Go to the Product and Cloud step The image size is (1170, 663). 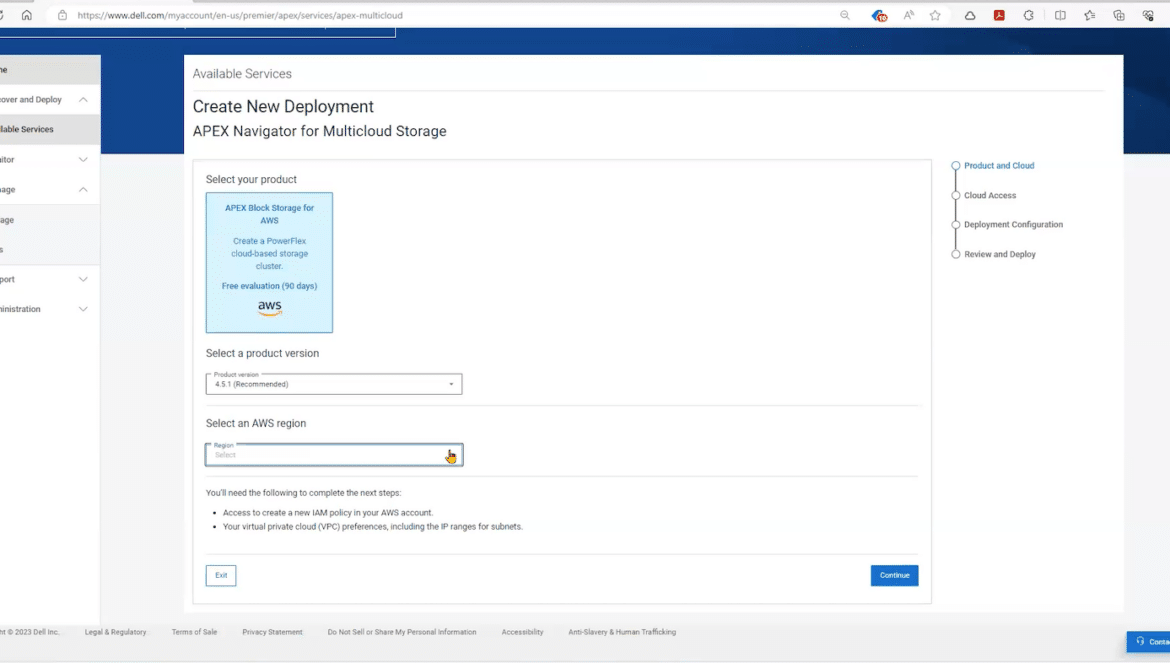(998, 166)
